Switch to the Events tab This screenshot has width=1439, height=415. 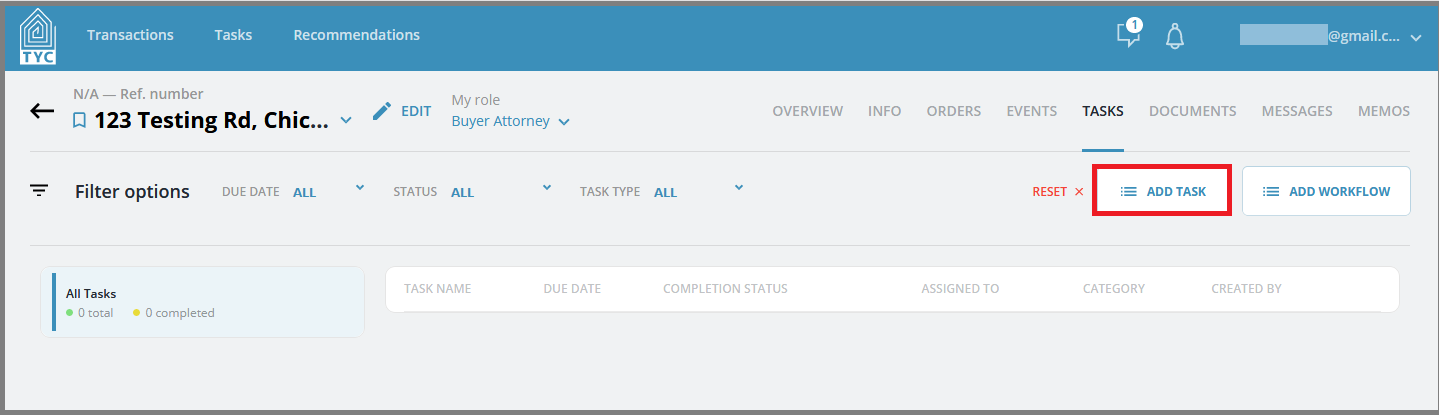[x=1032, y=111]
